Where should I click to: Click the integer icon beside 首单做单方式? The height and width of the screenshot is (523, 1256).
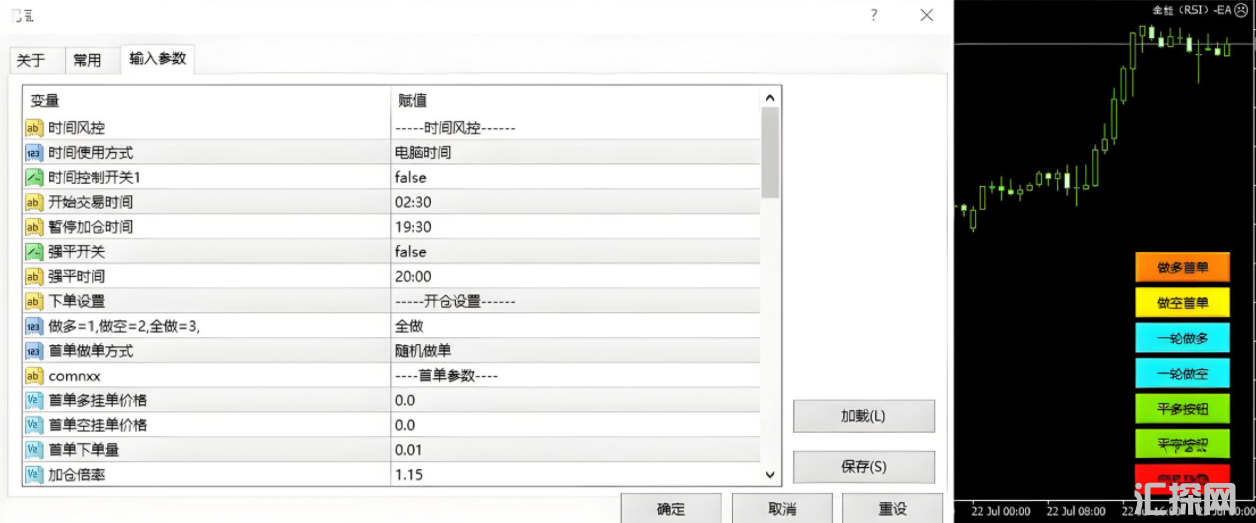tap(34, 351)
